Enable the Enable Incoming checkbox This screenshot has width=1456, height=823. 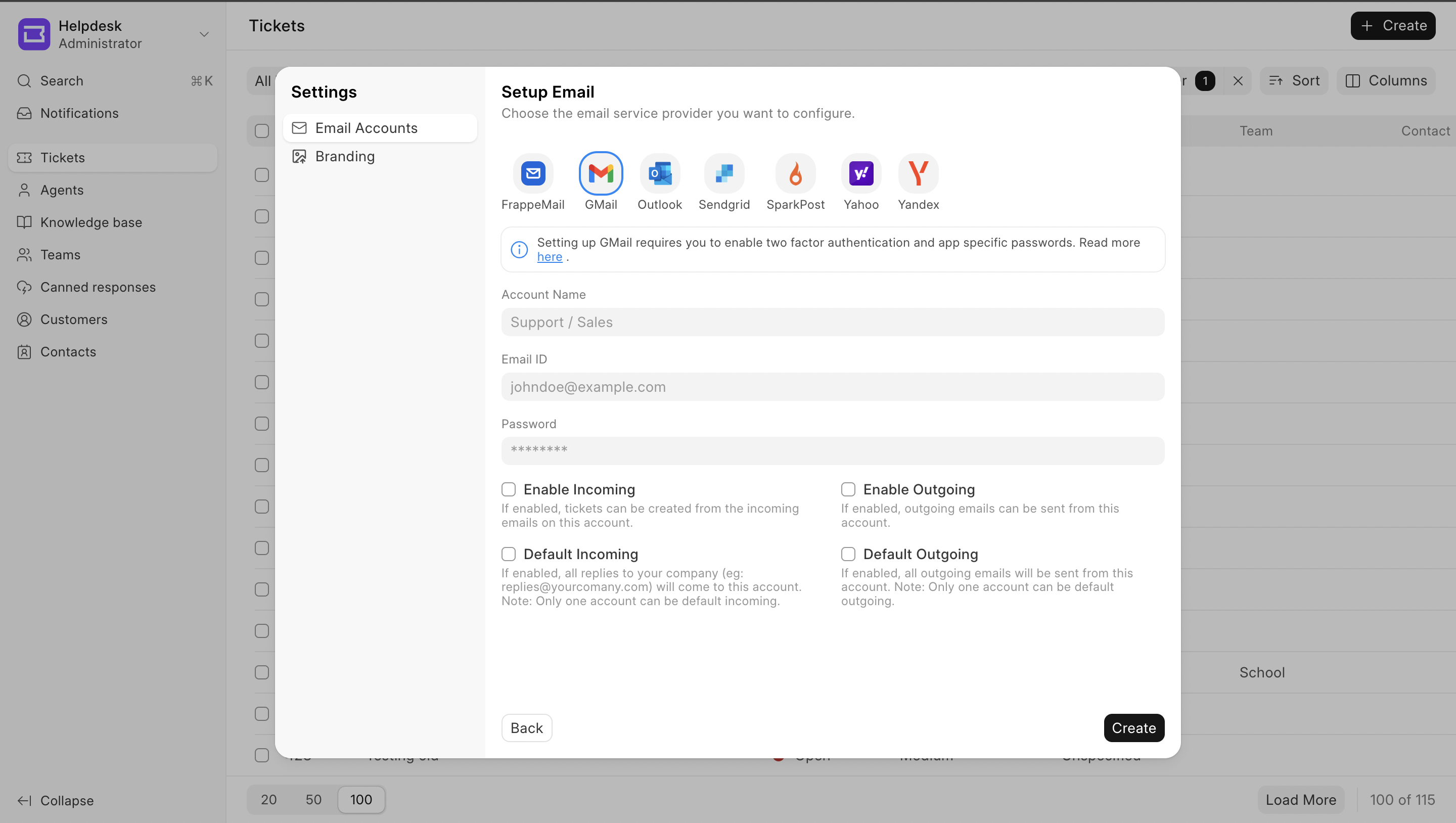click(509, 489)
